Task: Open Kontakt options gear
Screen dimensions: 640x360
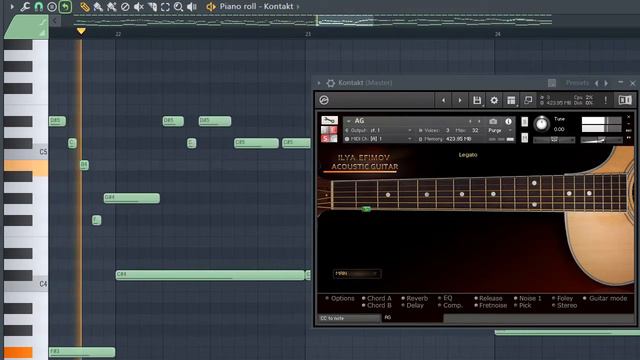Action: [494, 100]
